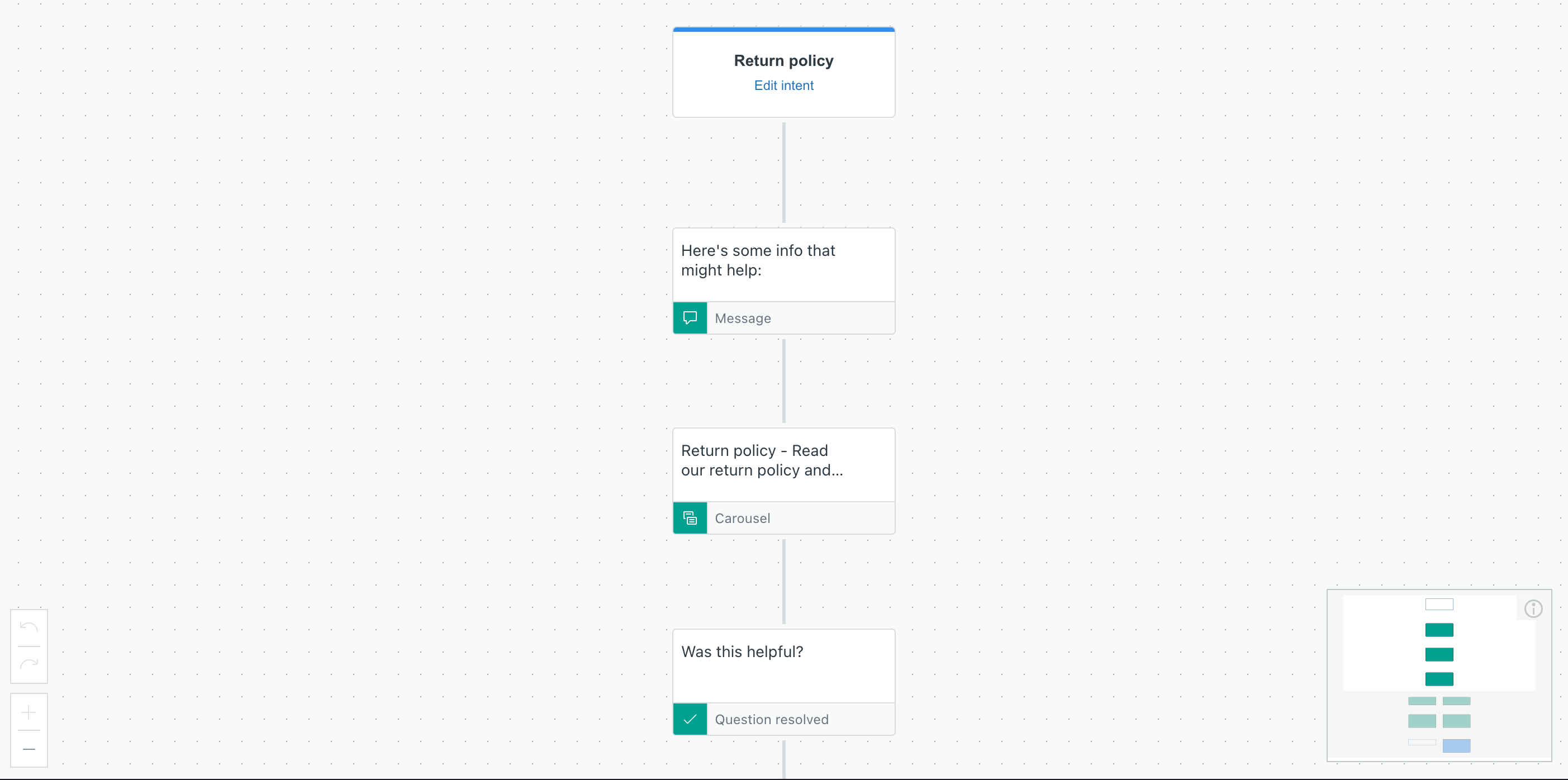Click the connector line between Message and Carousel steps

pyautogui.click(x=783, y=382)
